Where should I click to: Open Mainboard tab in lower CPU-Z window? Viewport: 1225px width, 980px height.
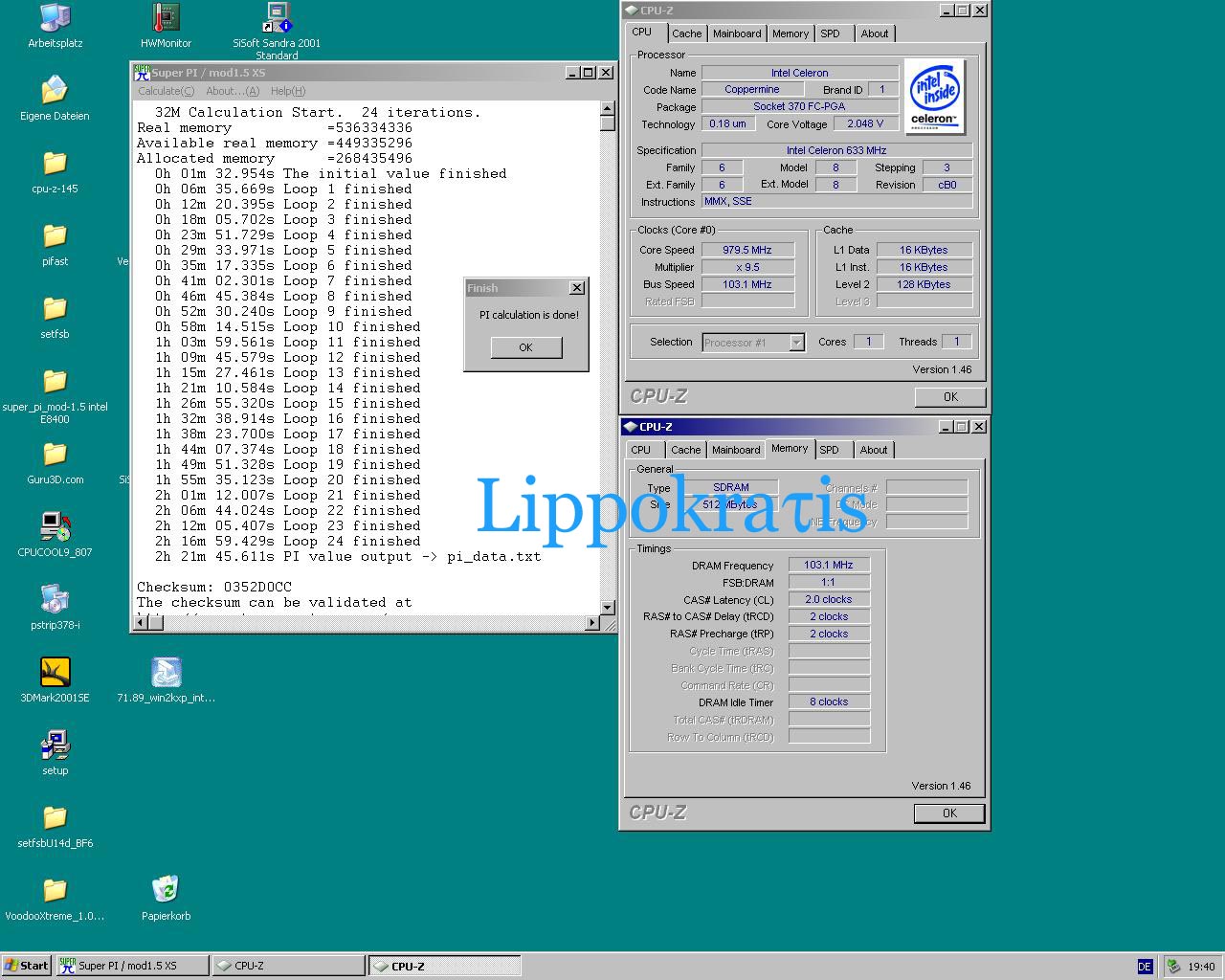pyautogui.click(x=736, y=450)
